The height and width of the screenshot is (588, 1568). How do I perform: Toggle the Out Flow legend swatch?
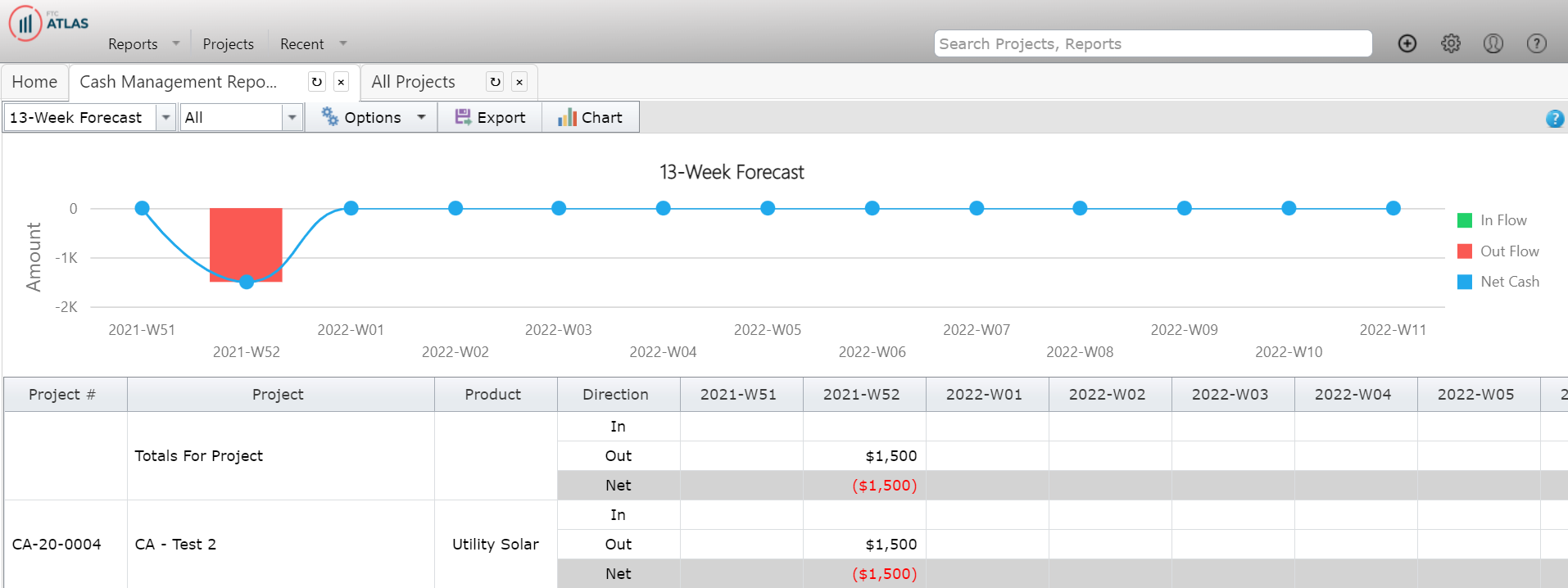point(1465,251)
